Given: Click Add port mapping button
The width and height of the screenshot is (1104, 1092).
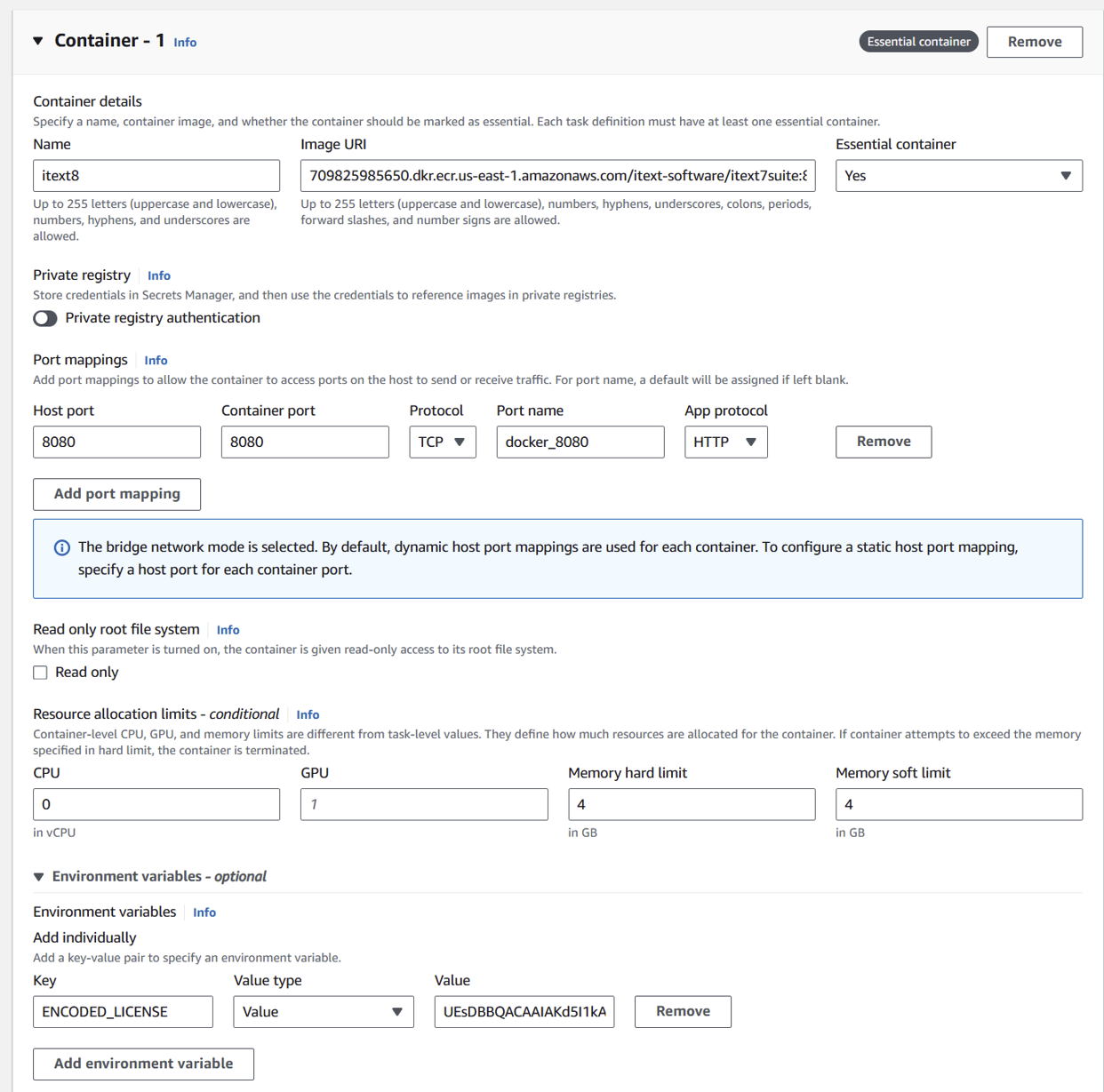Looking at the screenshot, I should [x=116, y=494].
